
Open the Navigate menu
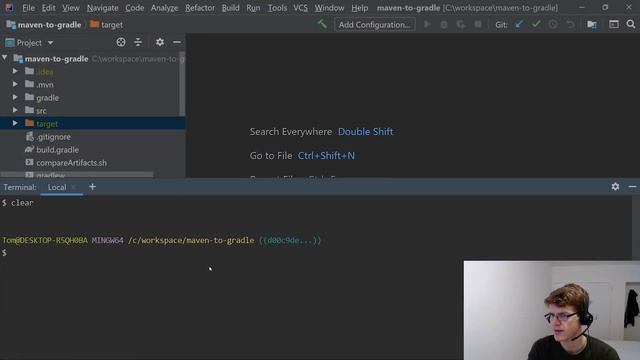click(102, 8)
